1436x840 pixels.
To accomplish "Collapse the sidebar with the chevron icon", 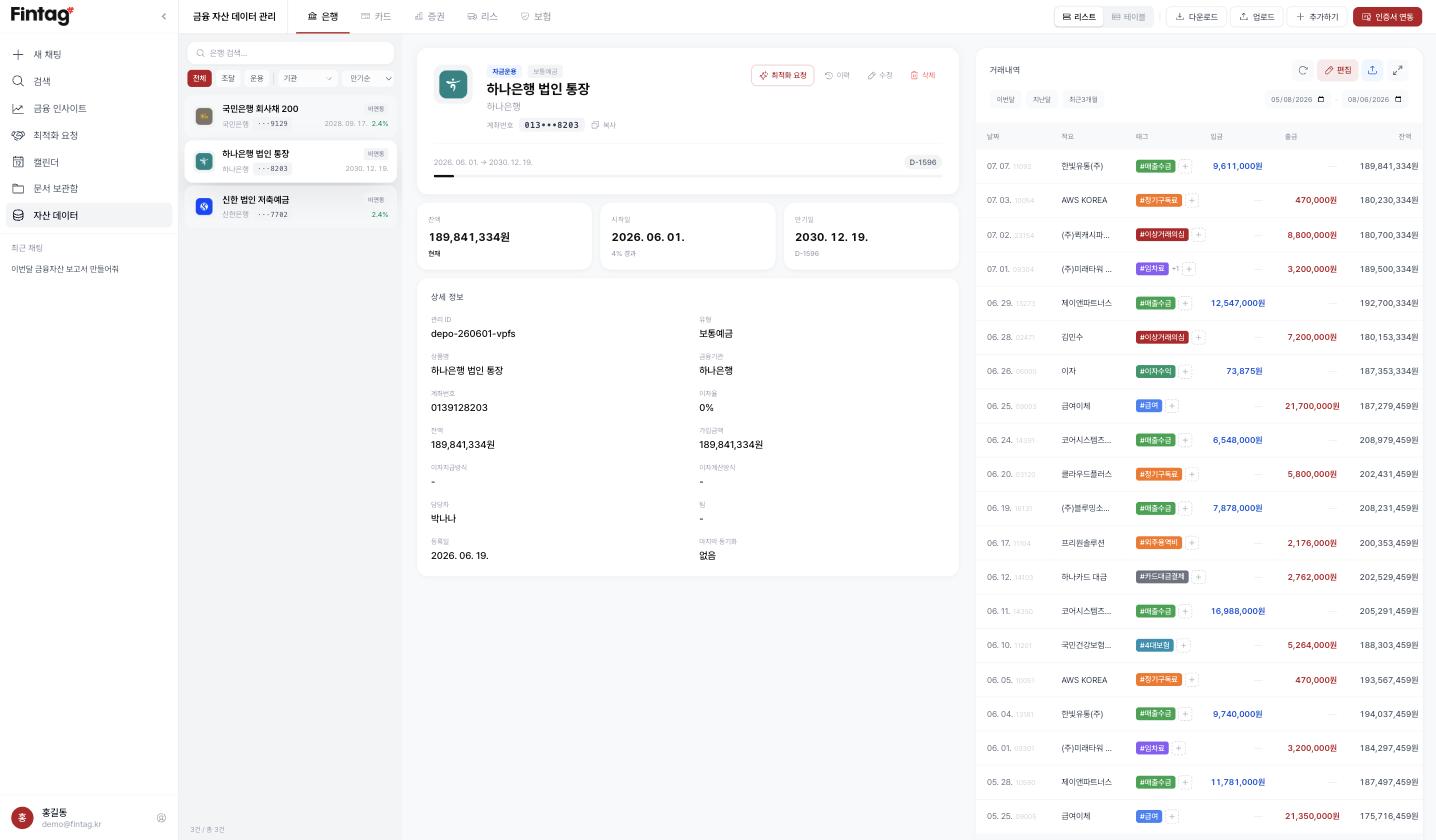I will coord(163,16).
